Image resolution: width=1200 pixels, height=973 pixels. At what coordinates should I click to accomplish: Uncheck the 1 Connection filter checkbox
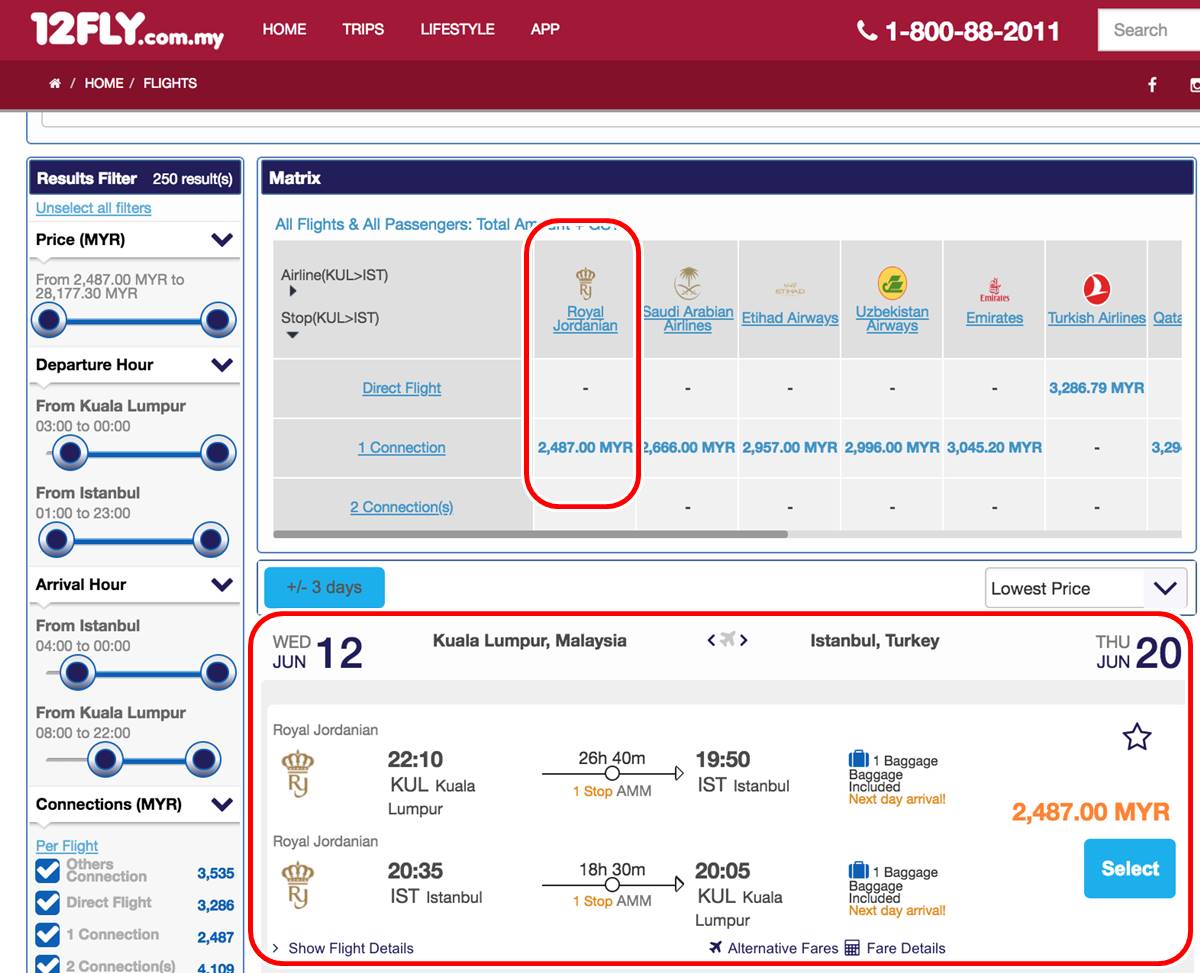[47, 934]
